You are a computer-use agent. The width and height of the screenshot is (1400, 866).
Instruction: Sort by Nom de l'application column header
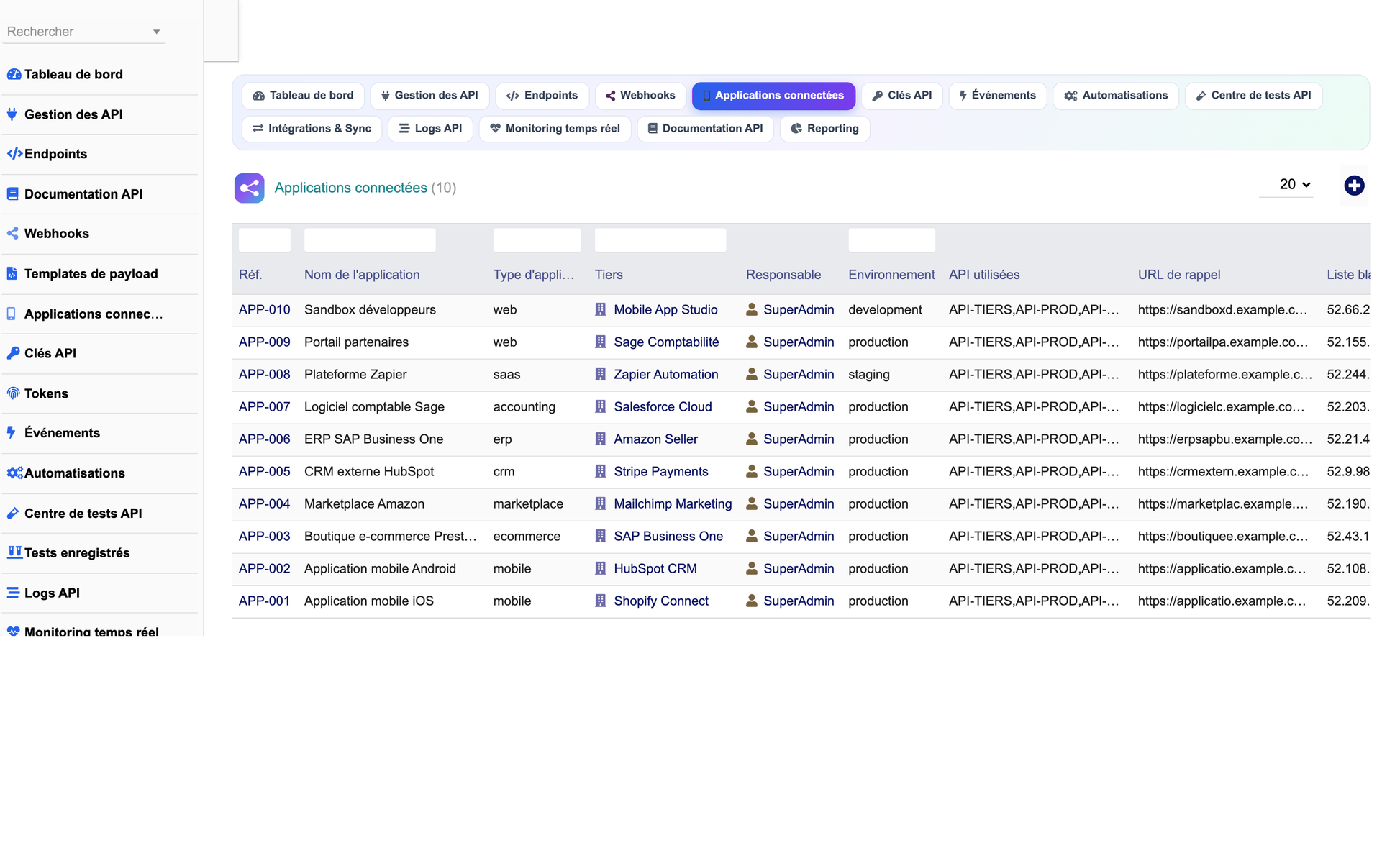tap(362, 275)
